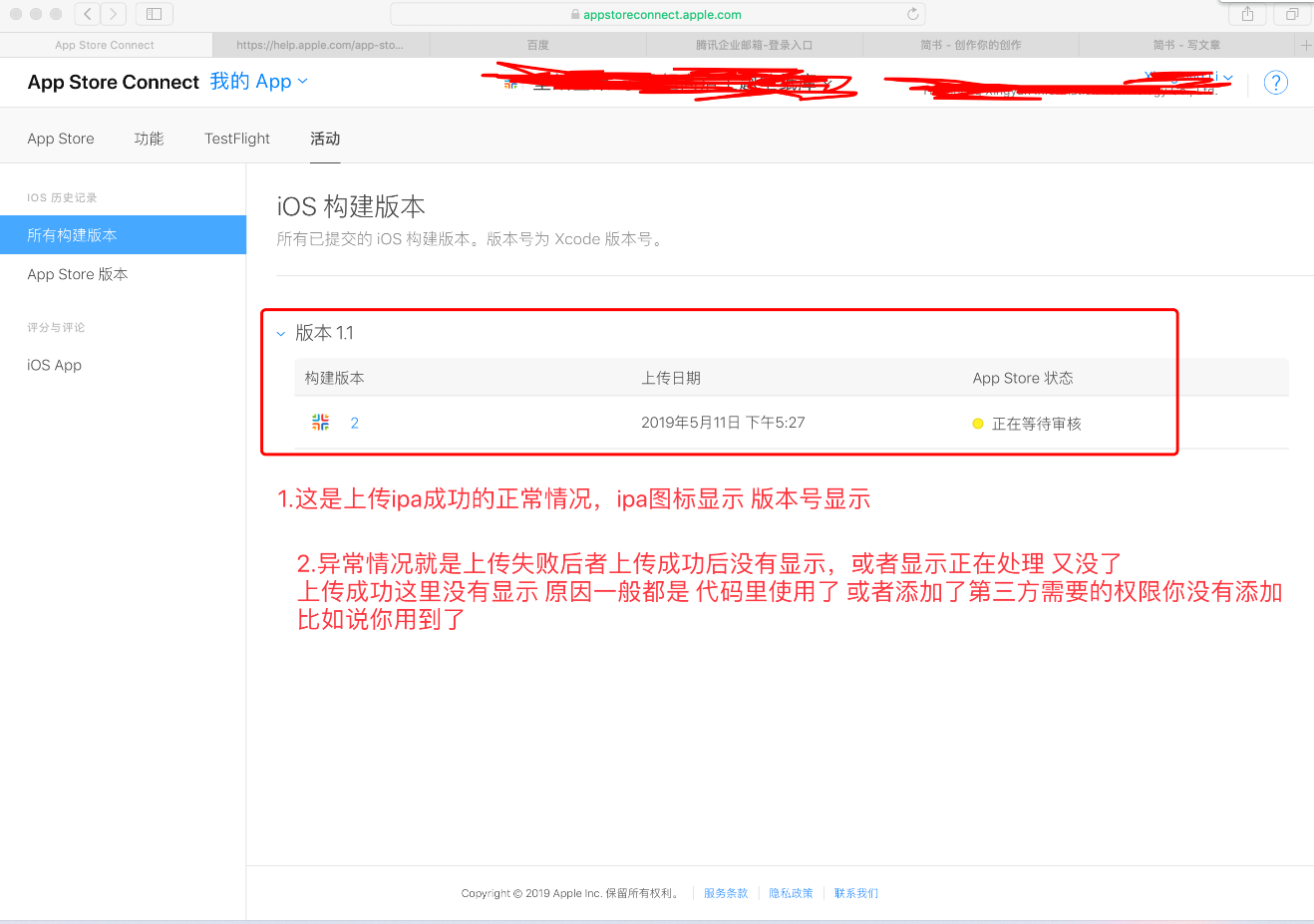Click the 构建版本 column header

(x=334, y=378)
